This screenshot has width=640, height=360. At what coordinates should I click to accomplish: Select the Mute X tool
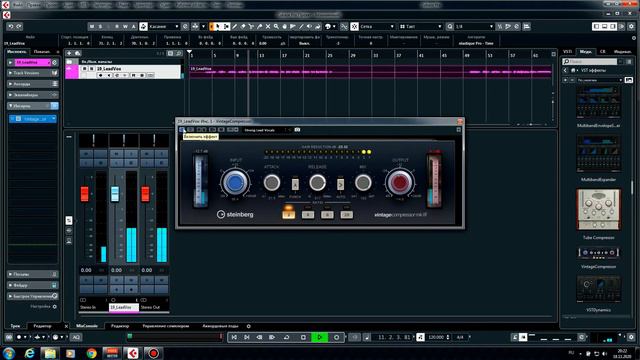pos(268,27)
